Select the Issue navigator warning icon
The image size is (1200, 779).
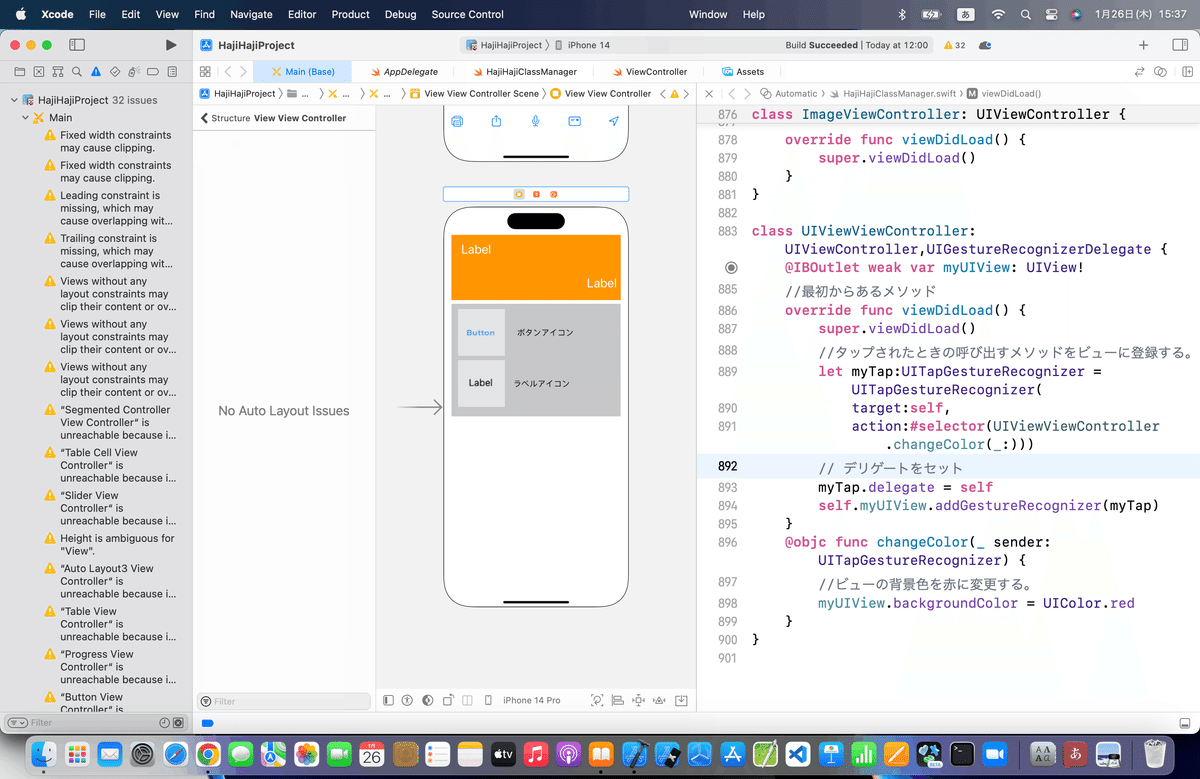96,72
